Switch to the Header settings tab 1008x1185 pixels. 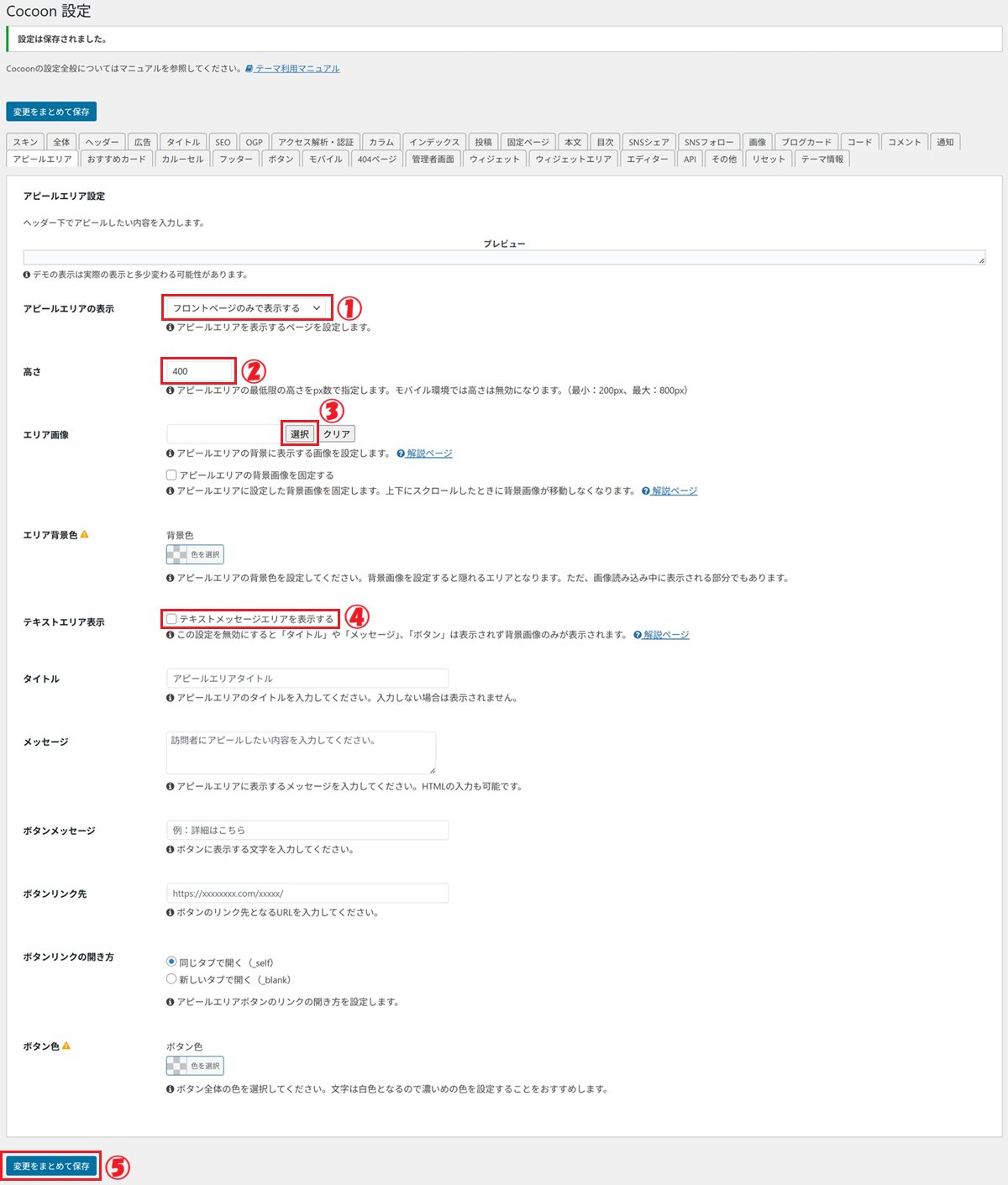(x=102, y=142)
